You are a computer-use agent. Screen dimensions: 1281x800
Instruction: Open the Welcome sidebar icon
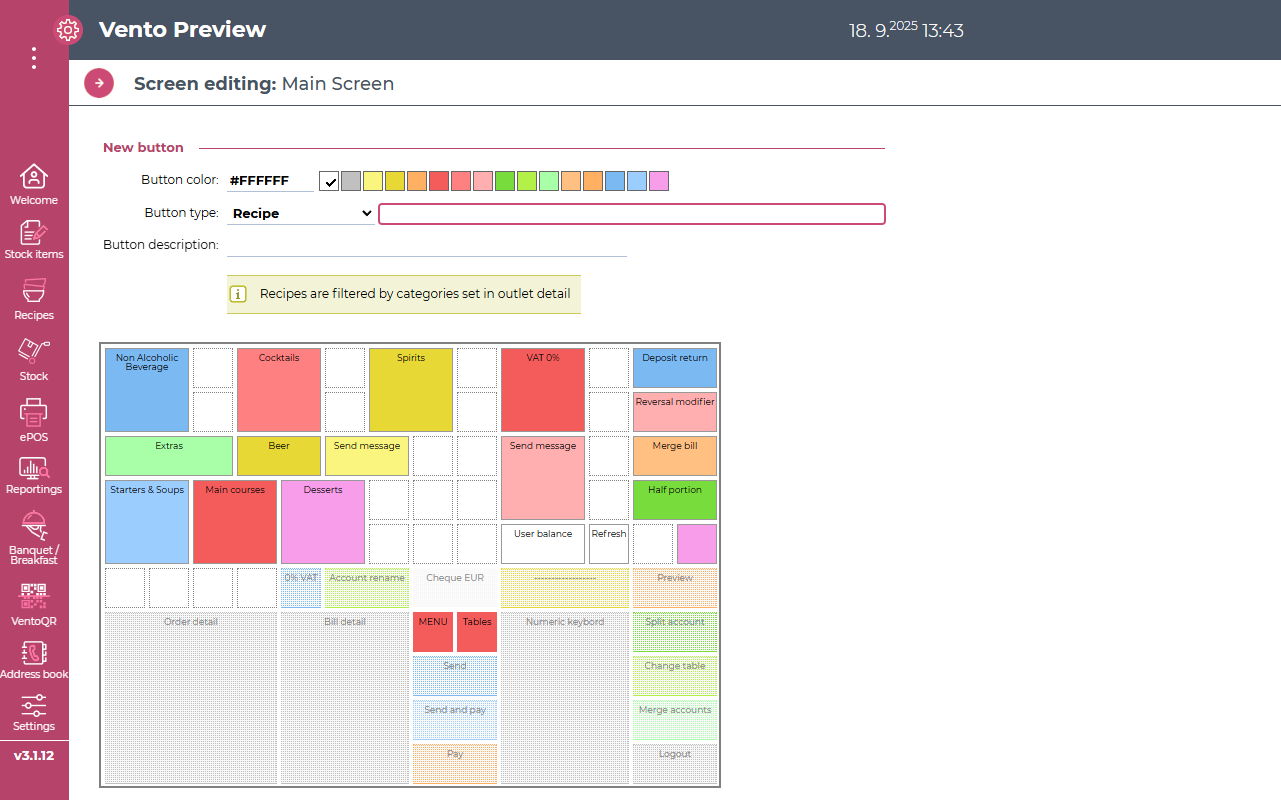pos(34,184)
